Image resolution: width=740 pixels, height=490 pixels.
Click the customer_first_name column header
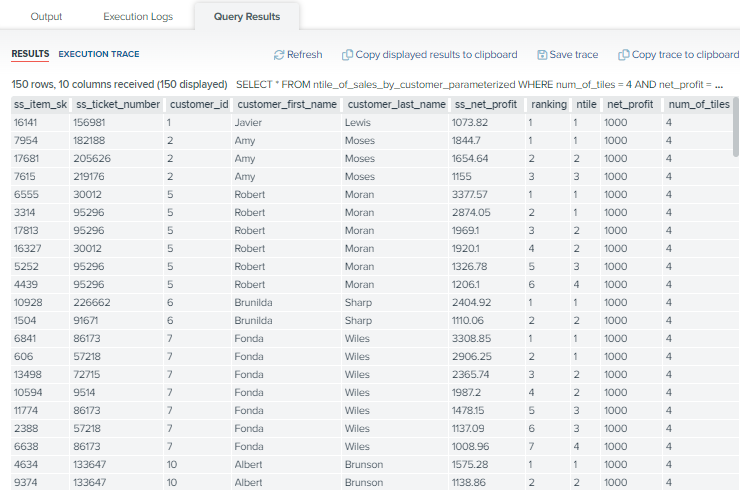(x=287, y=104)
